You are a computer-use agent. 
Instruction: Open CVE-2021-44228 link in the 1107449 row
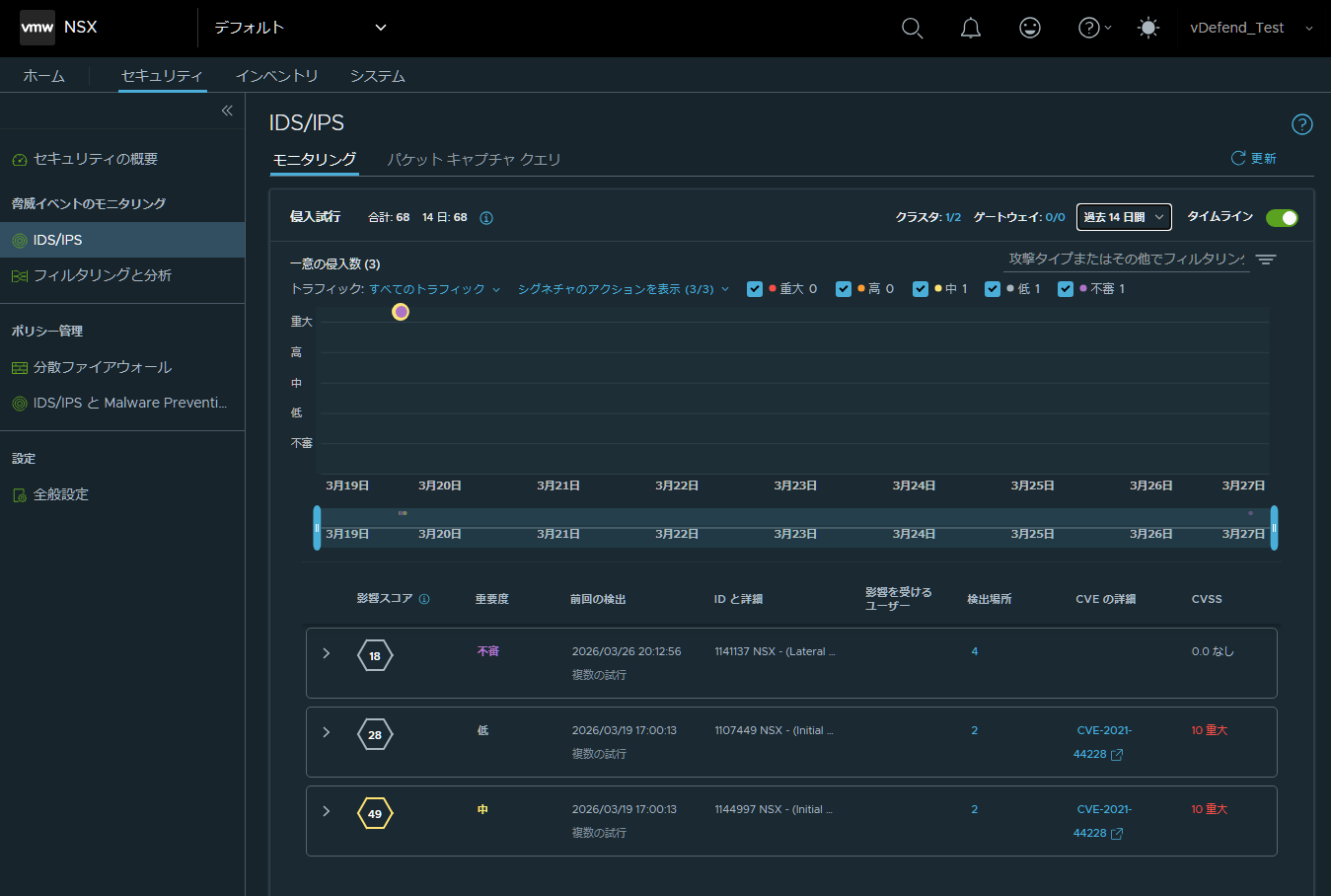click(1103, 742)
